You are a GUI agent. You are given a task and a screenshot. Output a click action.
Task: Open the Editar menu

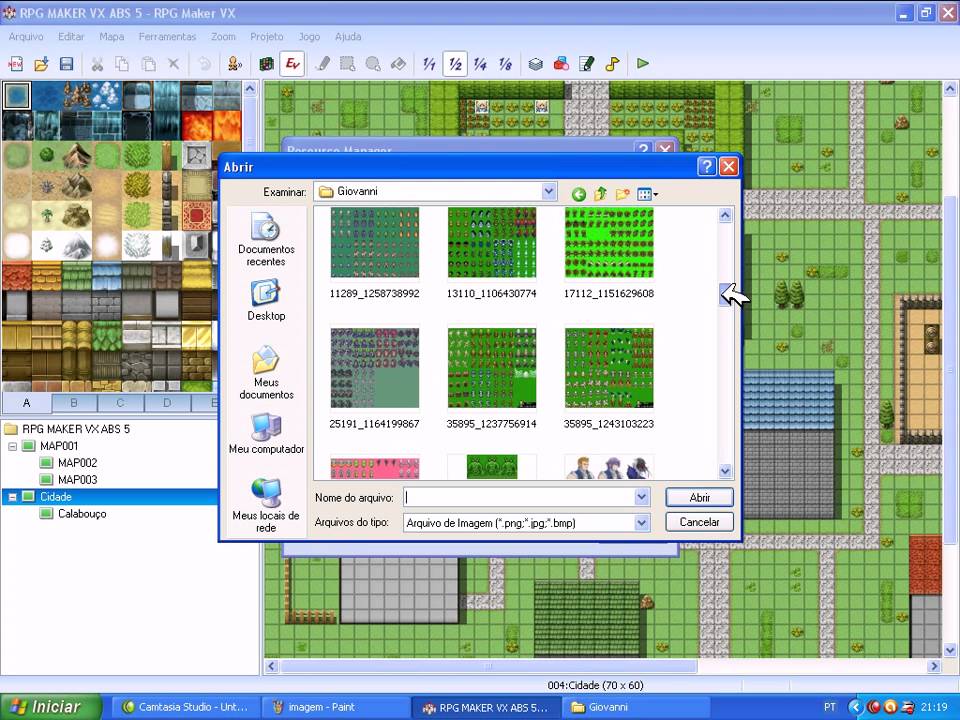click(x=71, y=37)
